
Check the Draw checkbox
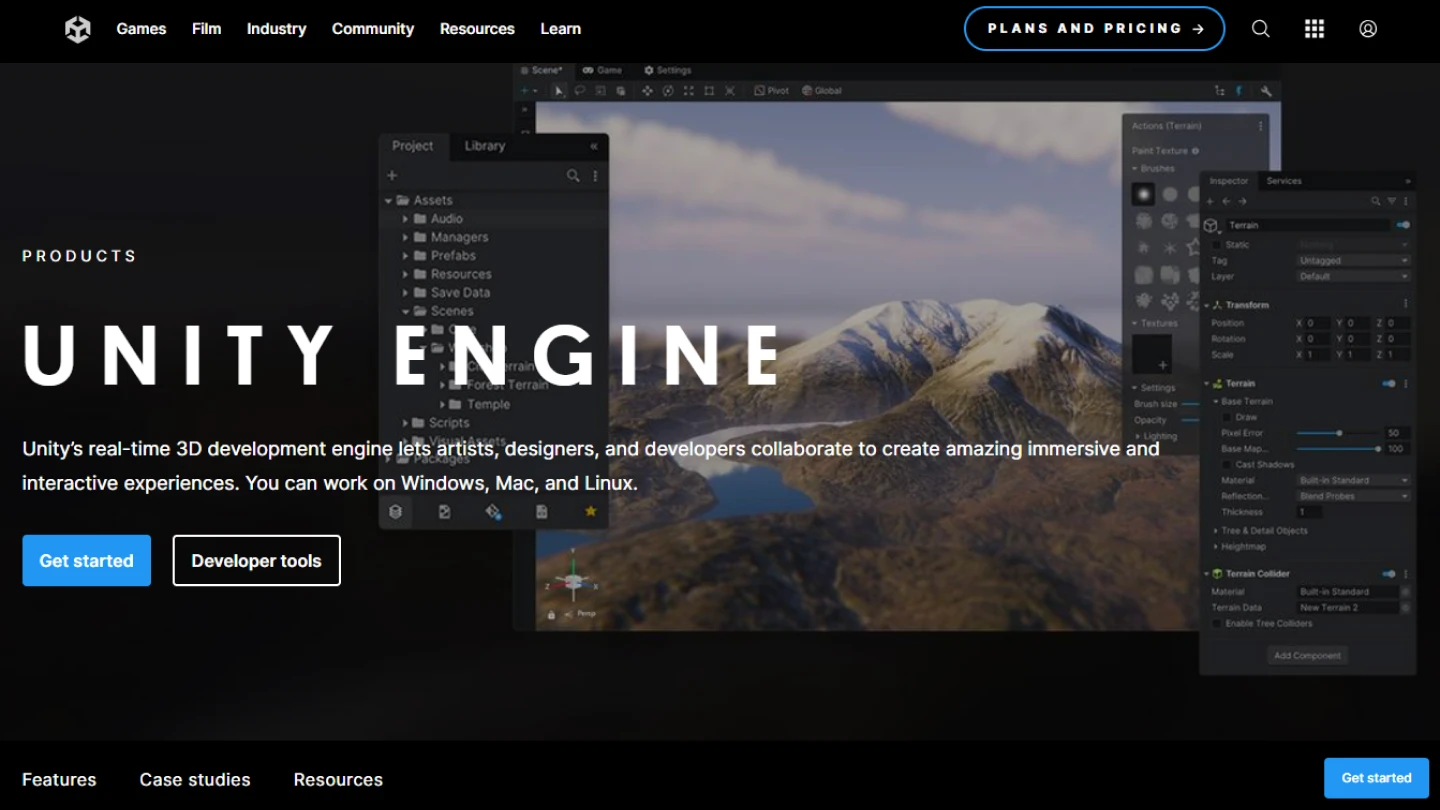coord(1228,417)
